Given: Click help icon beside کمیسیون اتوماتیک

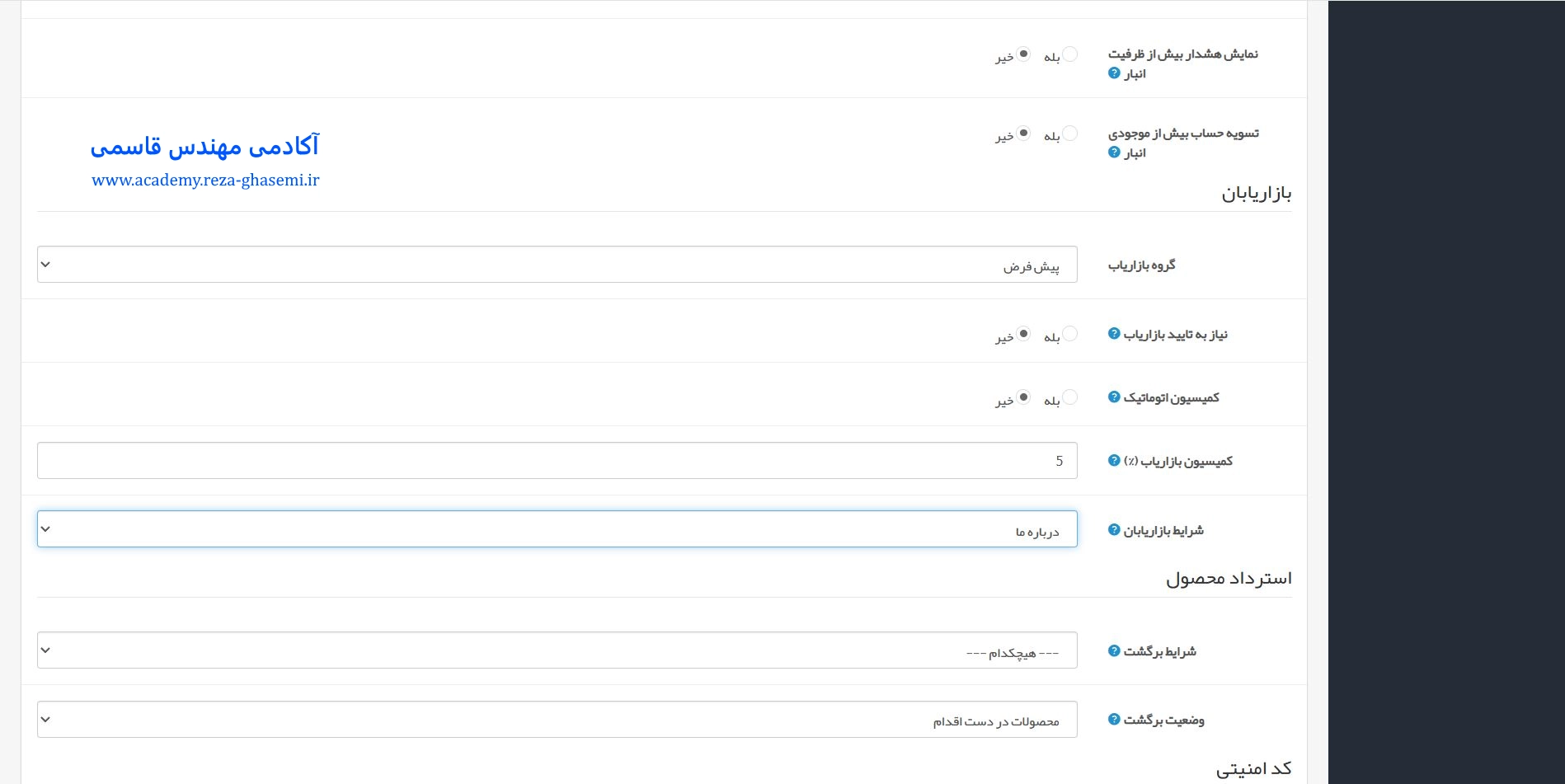Looking at the screenshot, I should (x=1114, y=397).
